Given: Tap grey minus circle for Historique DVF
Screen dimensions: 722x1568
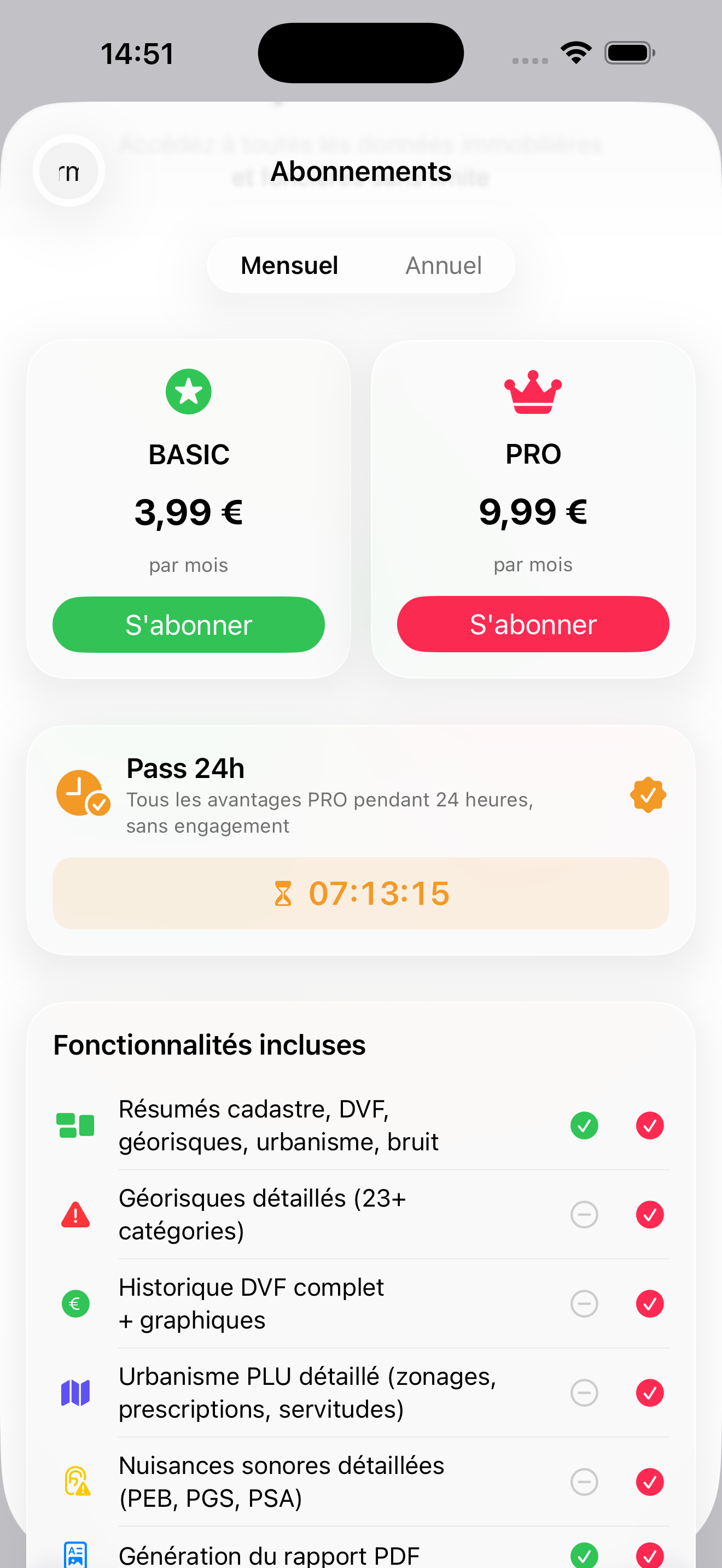Looking at the screenshot, I should tap(584, 1303).
